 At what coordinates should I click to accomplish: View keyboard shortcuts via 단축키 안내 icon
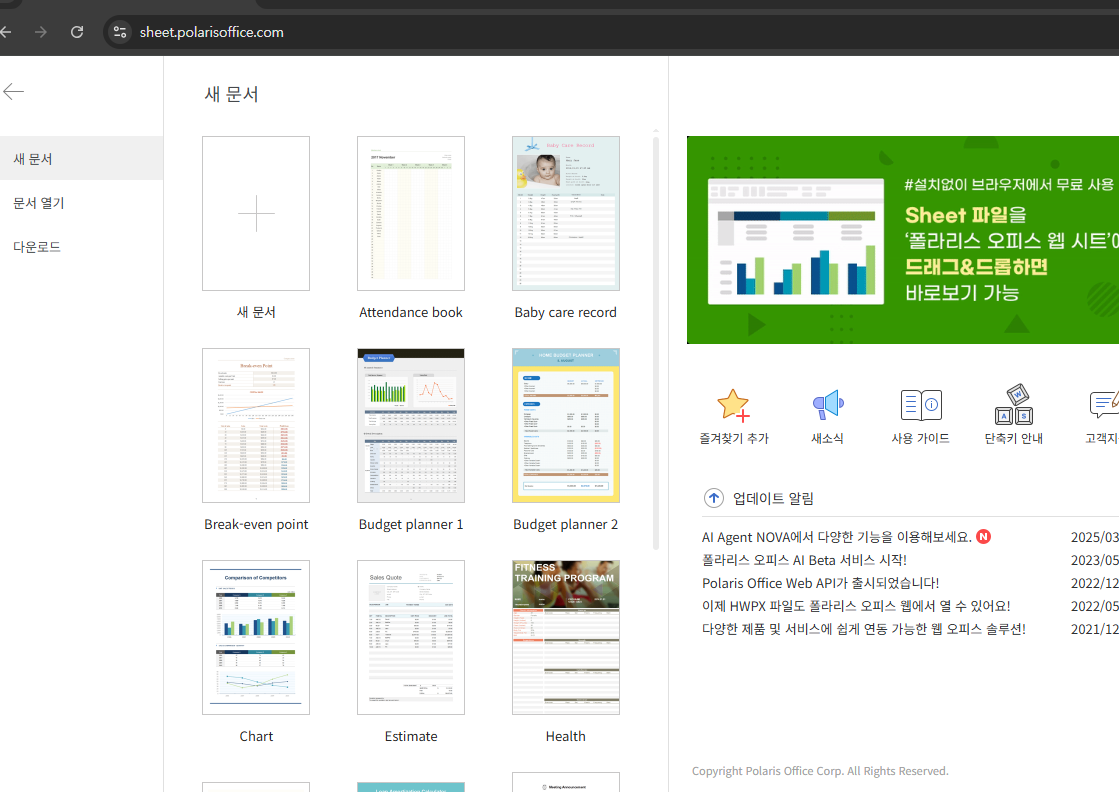pyautogui.click(x=1013, y=405)
